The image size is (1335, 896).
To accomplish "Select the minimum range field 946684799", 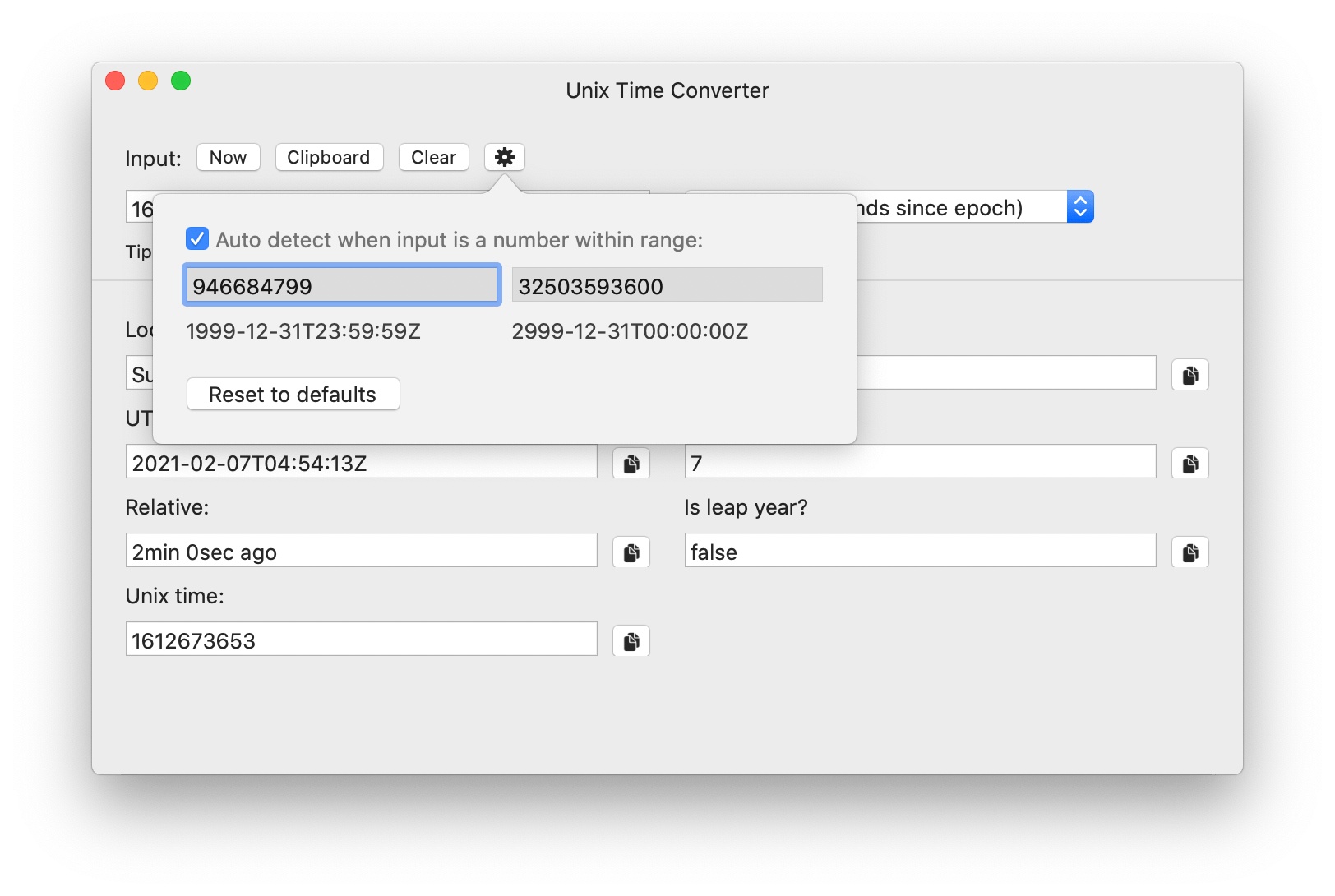I will click(341, 284).
